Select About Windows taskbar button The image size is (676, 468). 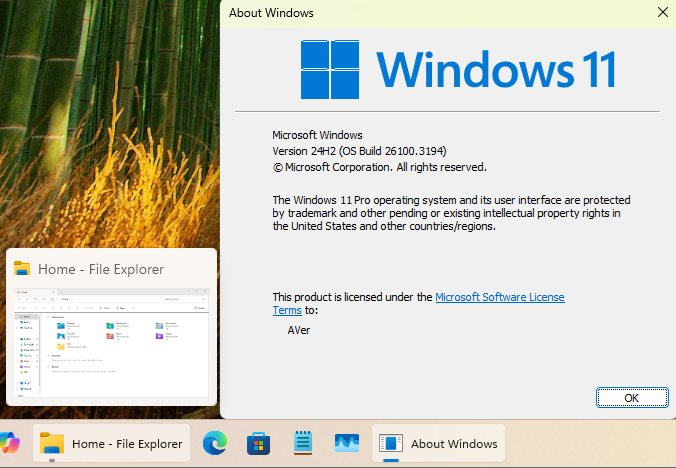point(438,443)
